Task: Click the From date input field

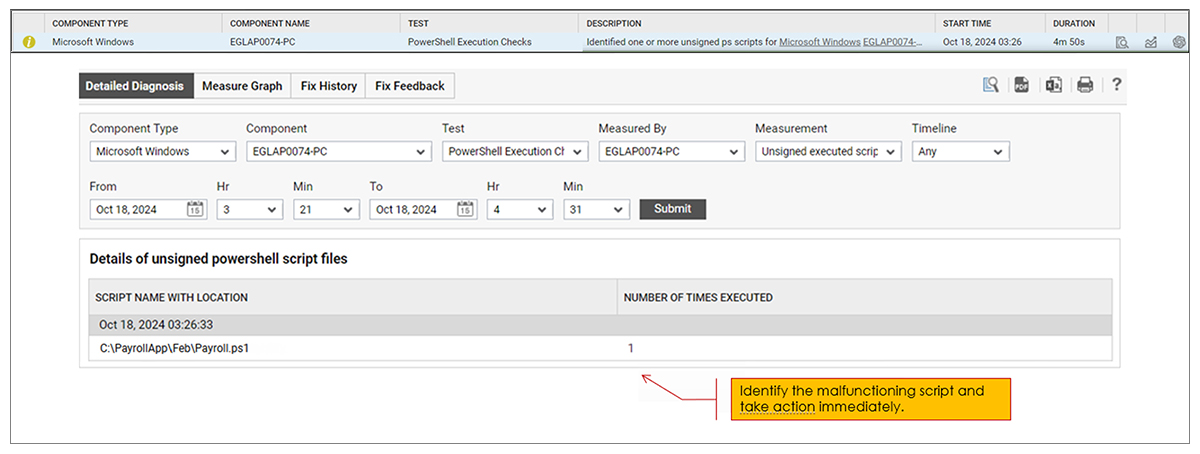Action: [148, 209]
